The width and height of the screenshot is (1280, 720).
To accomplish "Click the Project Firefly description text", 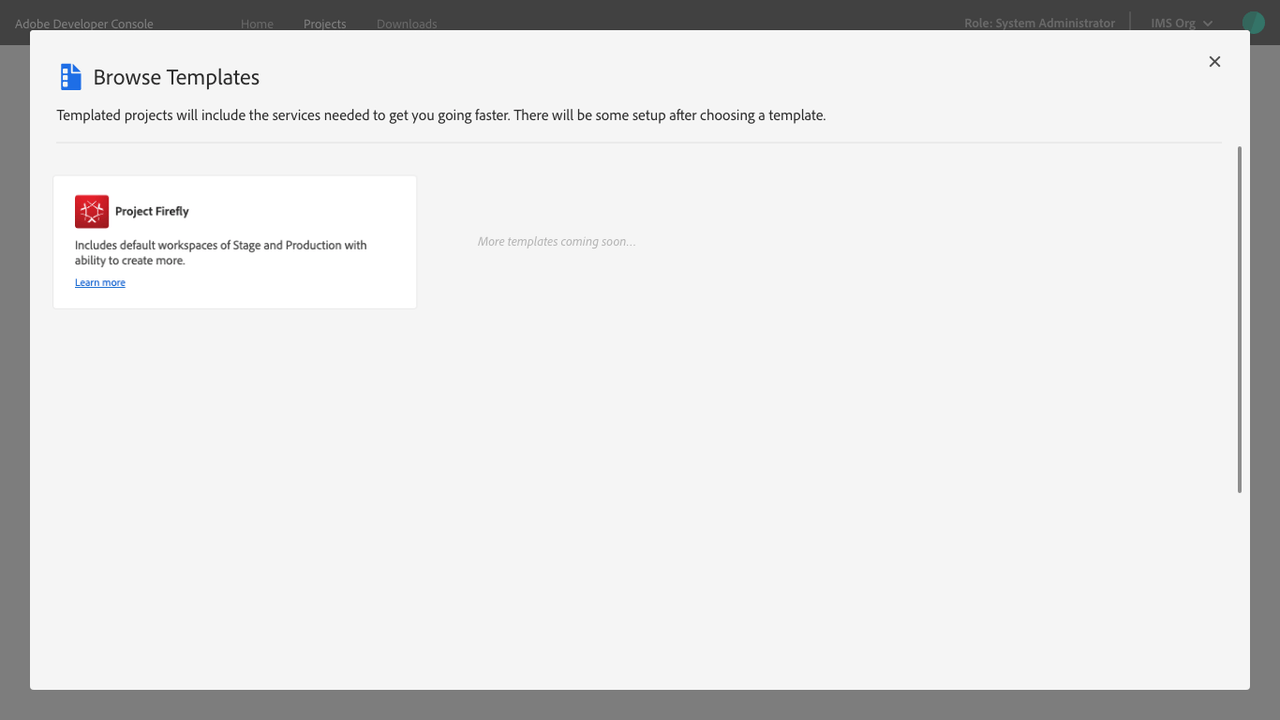I will pos(221,253).
